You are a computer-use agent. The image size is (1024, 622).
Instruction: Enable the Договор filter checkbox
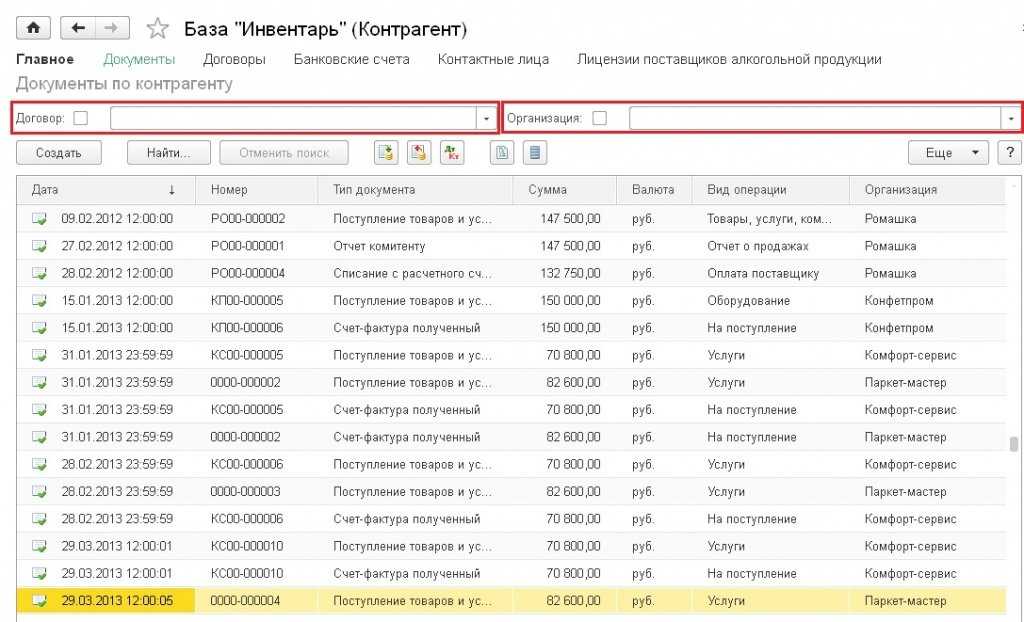81,118
